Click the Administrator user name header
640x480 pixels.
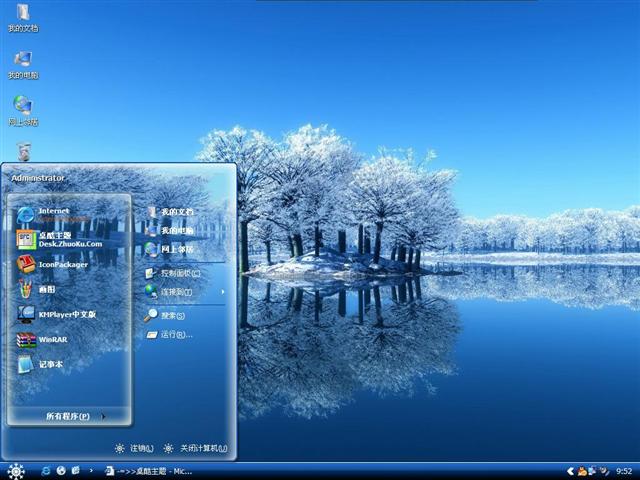(x=38, y=178)
